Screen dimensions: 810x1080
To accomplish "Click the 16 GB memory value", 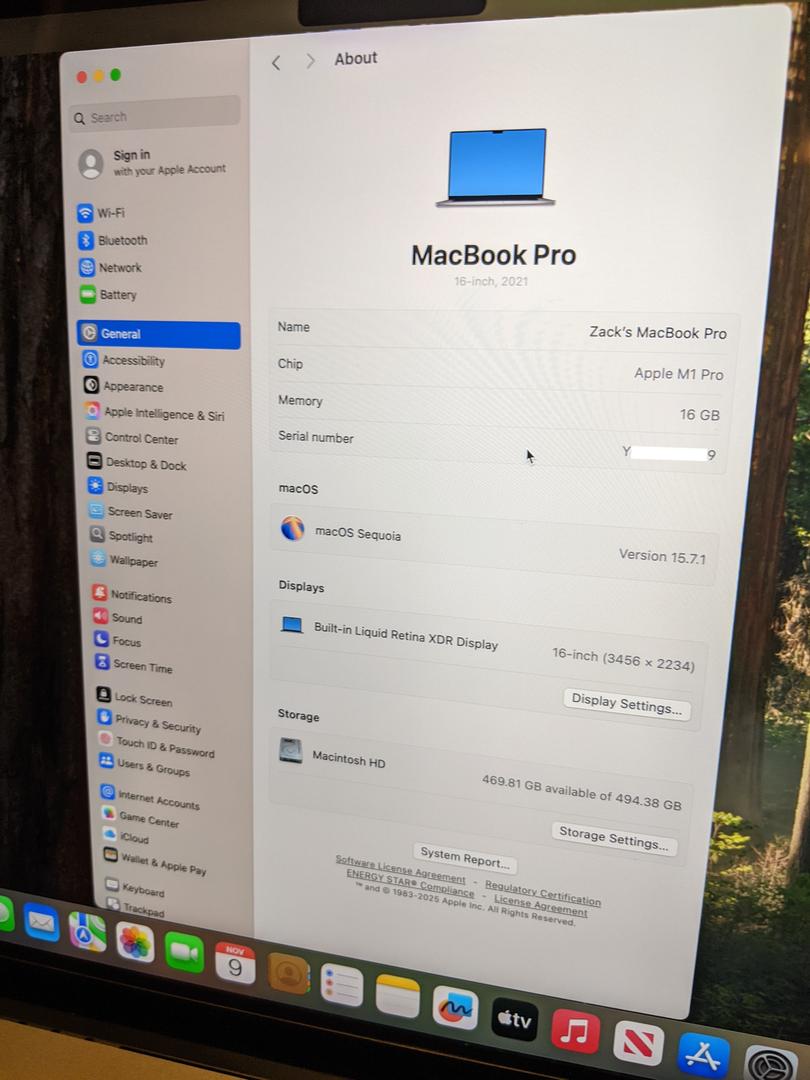I will (x=699, y=415).
